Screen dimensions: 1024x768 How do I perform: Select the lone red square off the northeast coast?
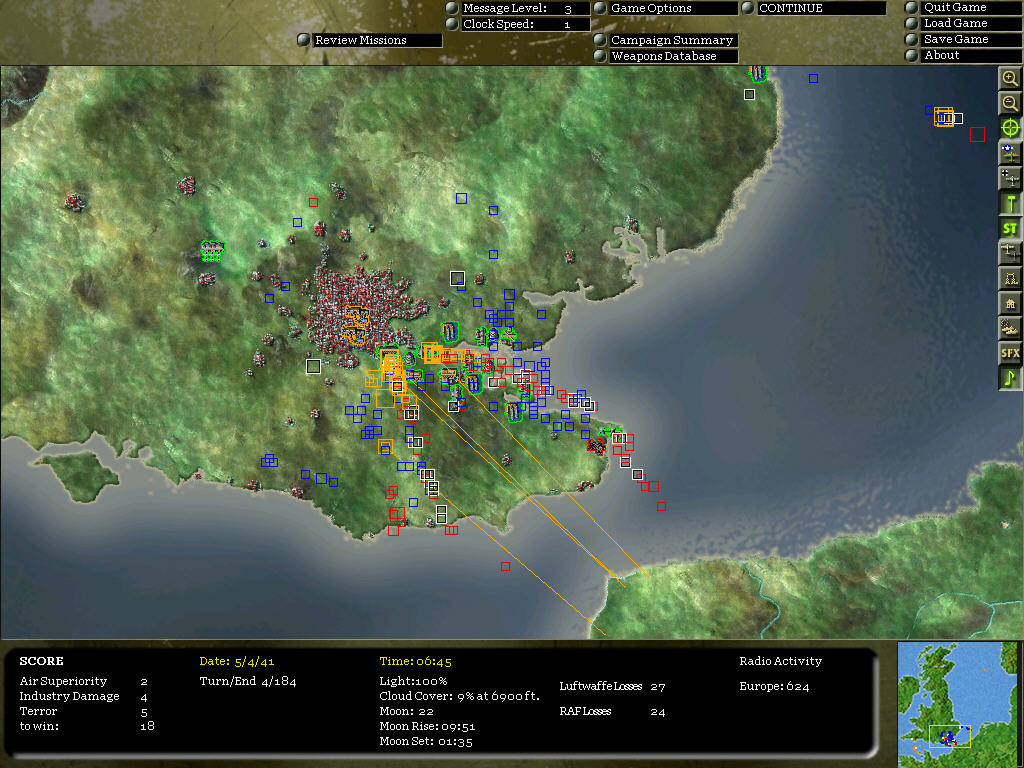coord(977,135)
